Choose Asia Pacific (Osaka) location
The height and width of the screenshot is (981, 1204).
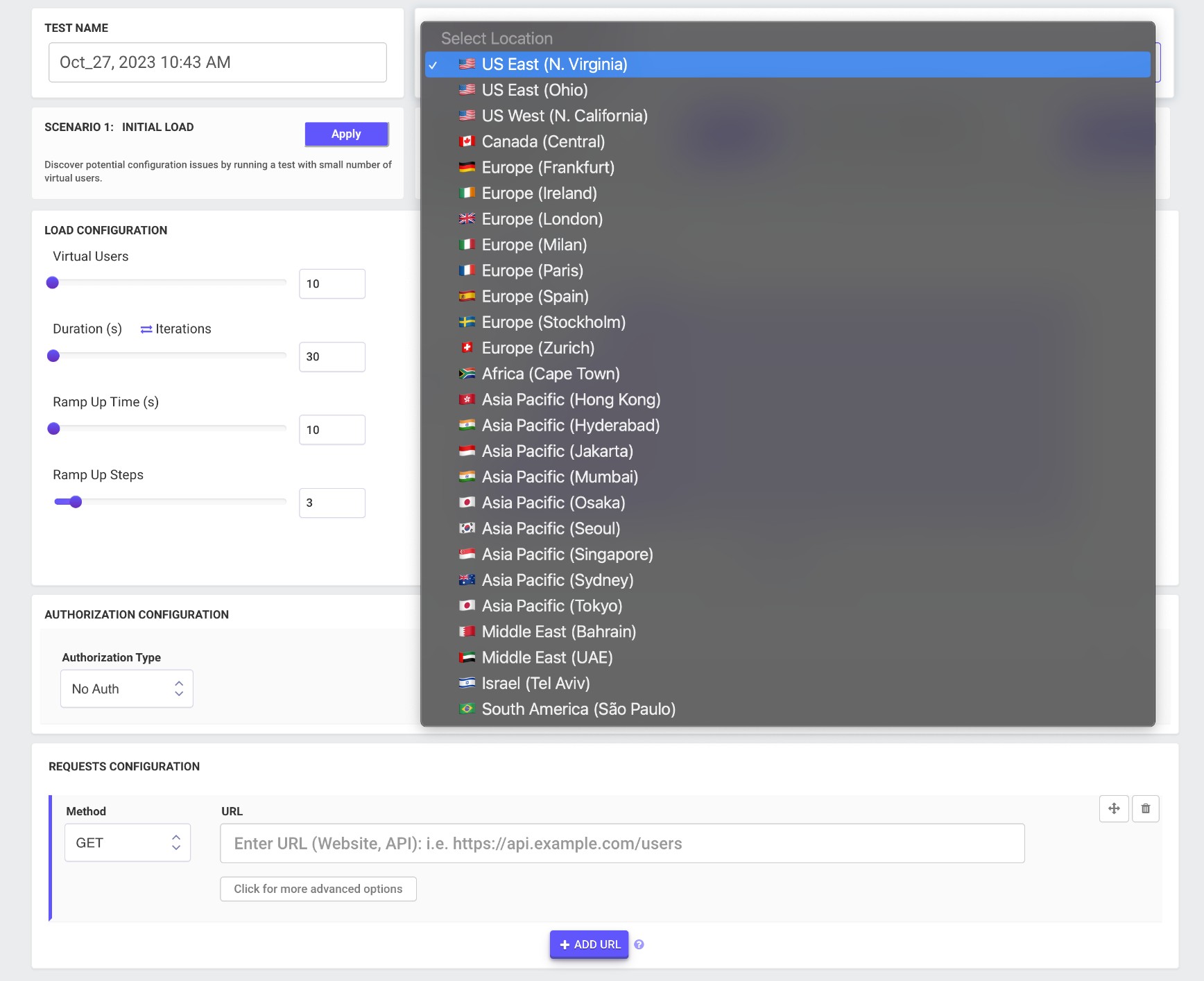pyautogui.click(x=787, y=503)
